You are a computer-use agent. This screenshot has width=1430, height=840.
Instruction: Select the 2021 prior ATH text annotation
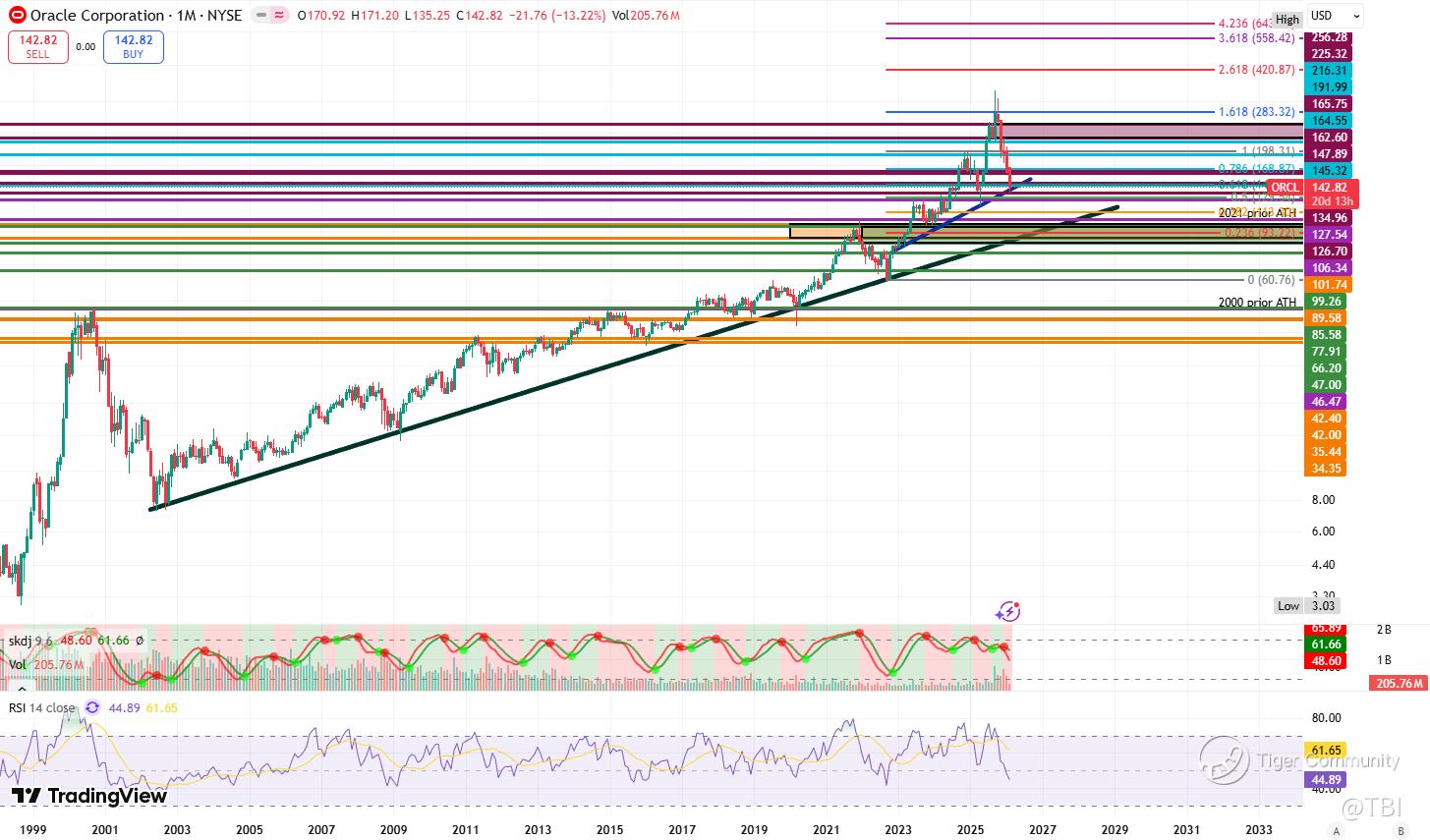pos(1257,212)
